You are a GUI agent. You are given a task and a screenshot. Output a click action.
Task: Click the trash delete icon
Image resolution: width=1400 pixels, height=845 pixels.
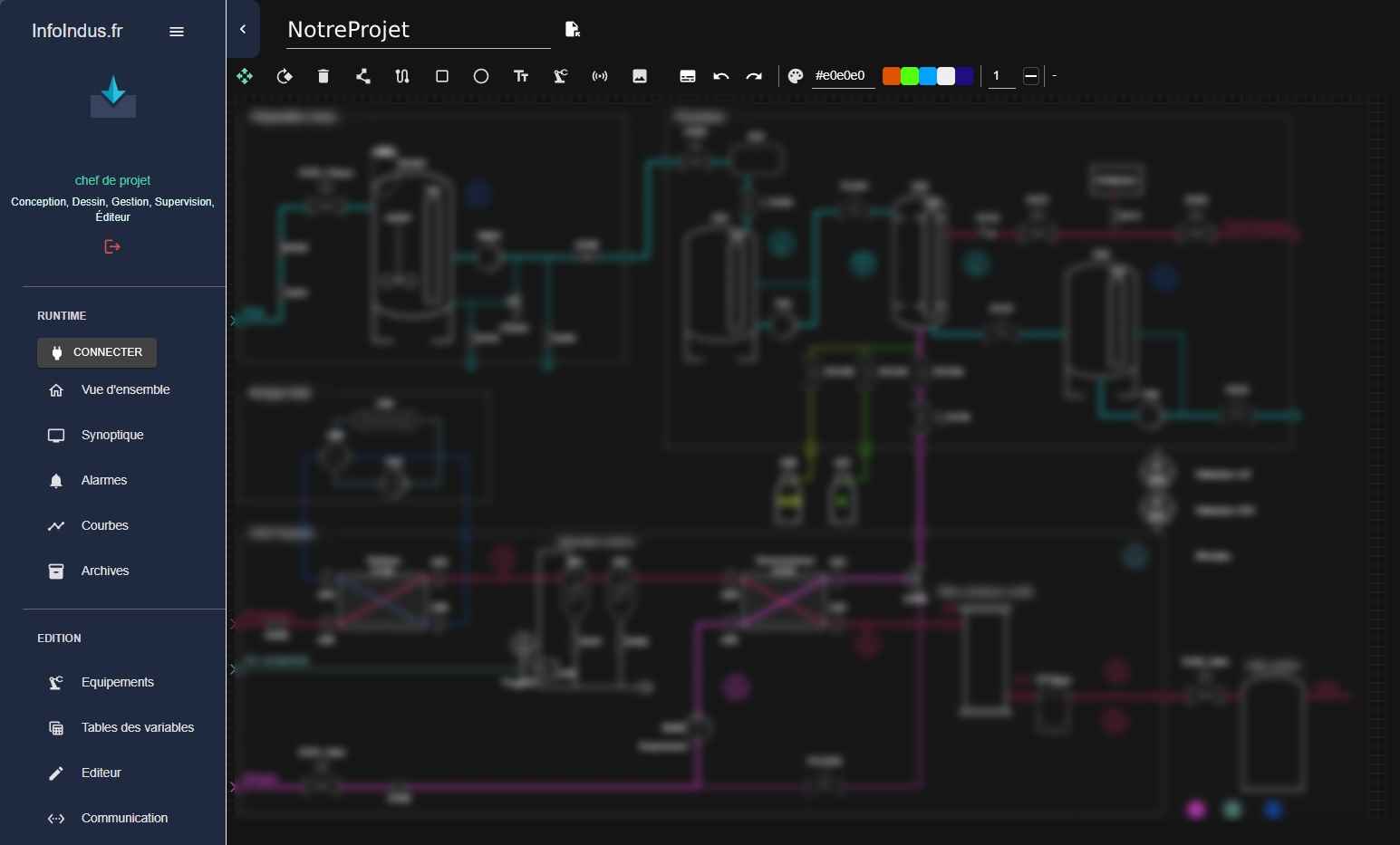click(x=323, y=76)
